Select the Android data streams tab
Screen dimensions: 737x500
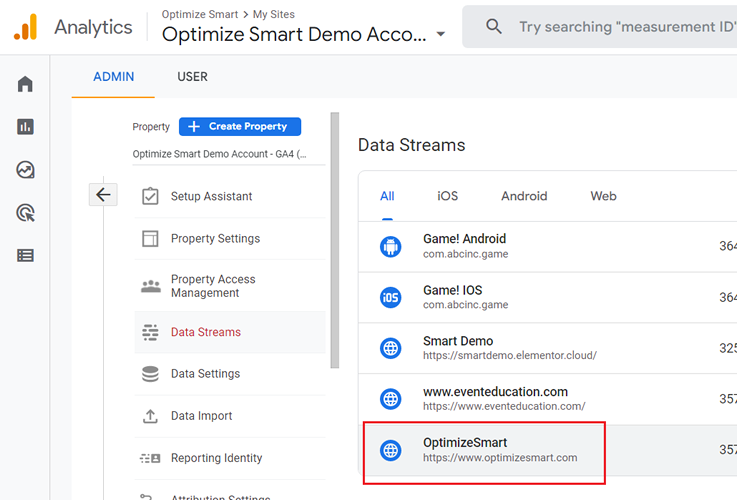(x=524, y=196)
